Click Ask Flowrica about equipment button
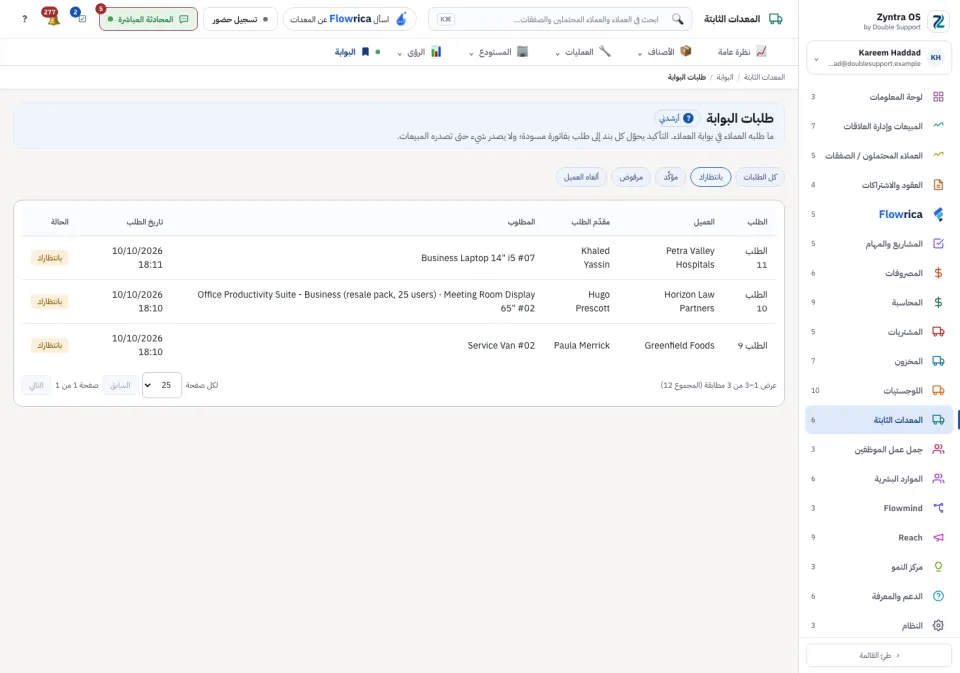Screen dimensions: 960x673 point(349,19)
